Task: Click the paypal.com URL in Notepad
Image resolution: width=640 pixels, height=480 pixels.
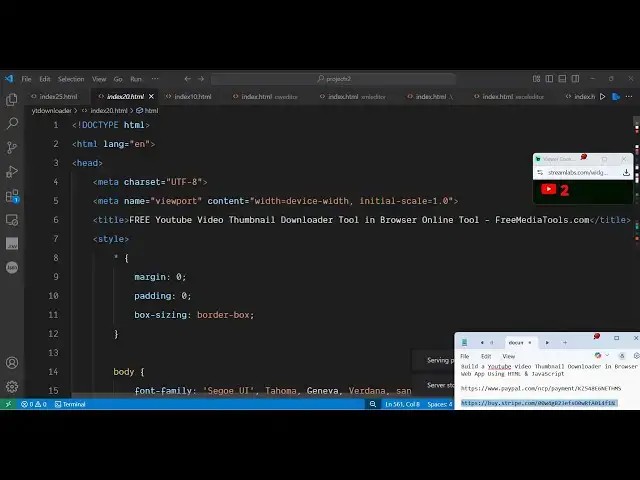Action: pos(541,388)
